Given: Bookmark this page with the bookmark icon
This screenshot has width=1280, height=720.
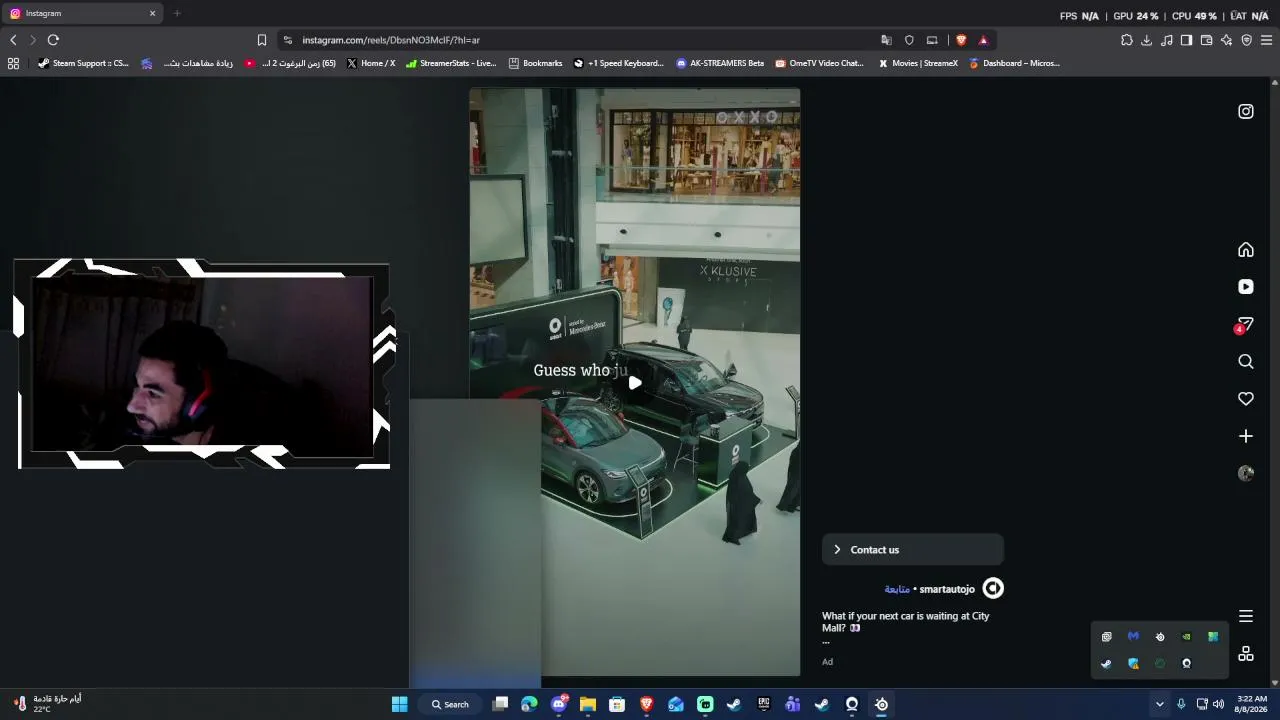Looking at the screenshot, I should pyautogui.click(x=262, y=40).
